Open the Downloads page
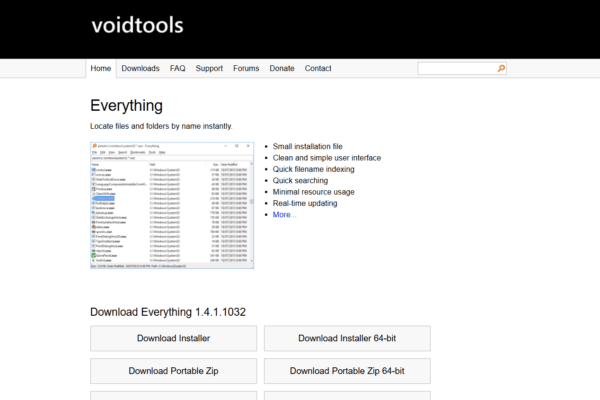The image size is (600, 400). [141, 69]
